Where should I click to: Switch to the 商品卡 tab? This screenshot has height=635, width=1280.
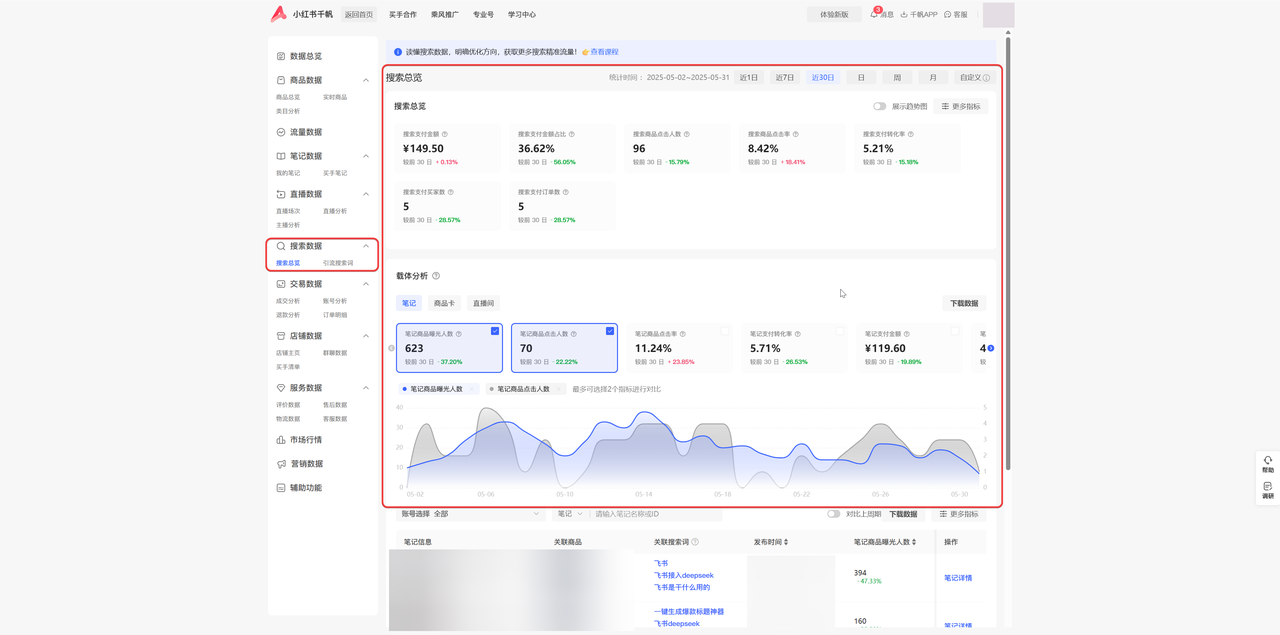point(444,303)
